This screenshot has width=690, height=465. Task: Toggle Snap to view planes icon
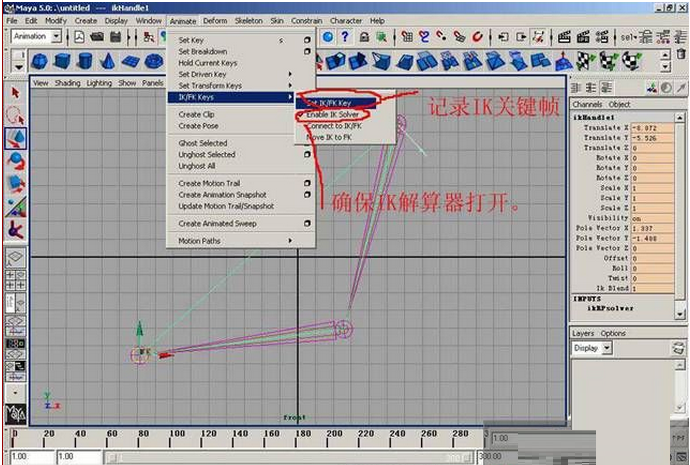[459, 37]
